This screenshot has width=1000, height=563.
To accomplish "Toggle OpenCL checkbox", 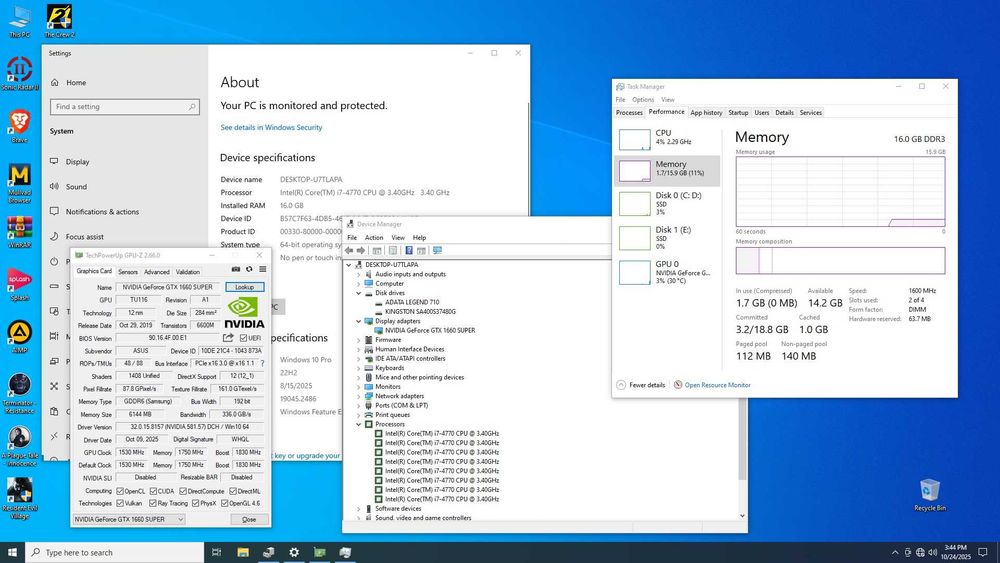I will pos(119,491).
